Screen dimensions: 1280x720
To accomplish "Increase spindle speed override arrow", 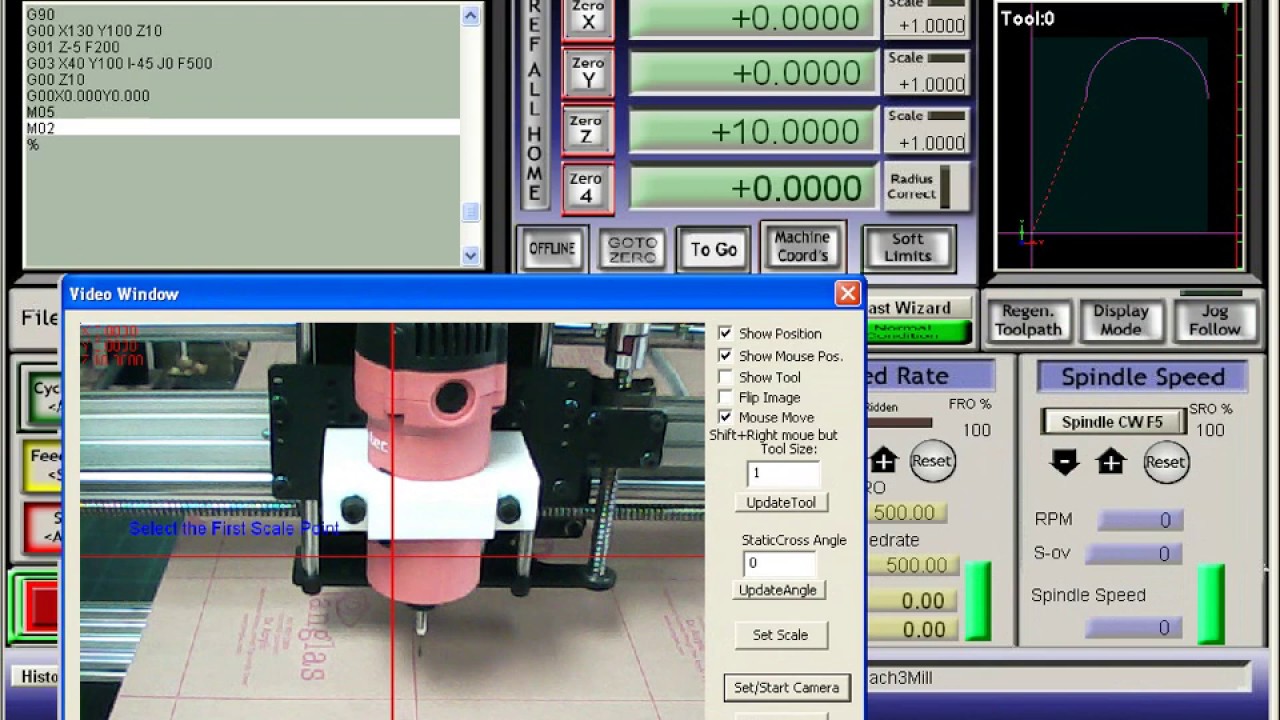I will tap(1111, 462).
